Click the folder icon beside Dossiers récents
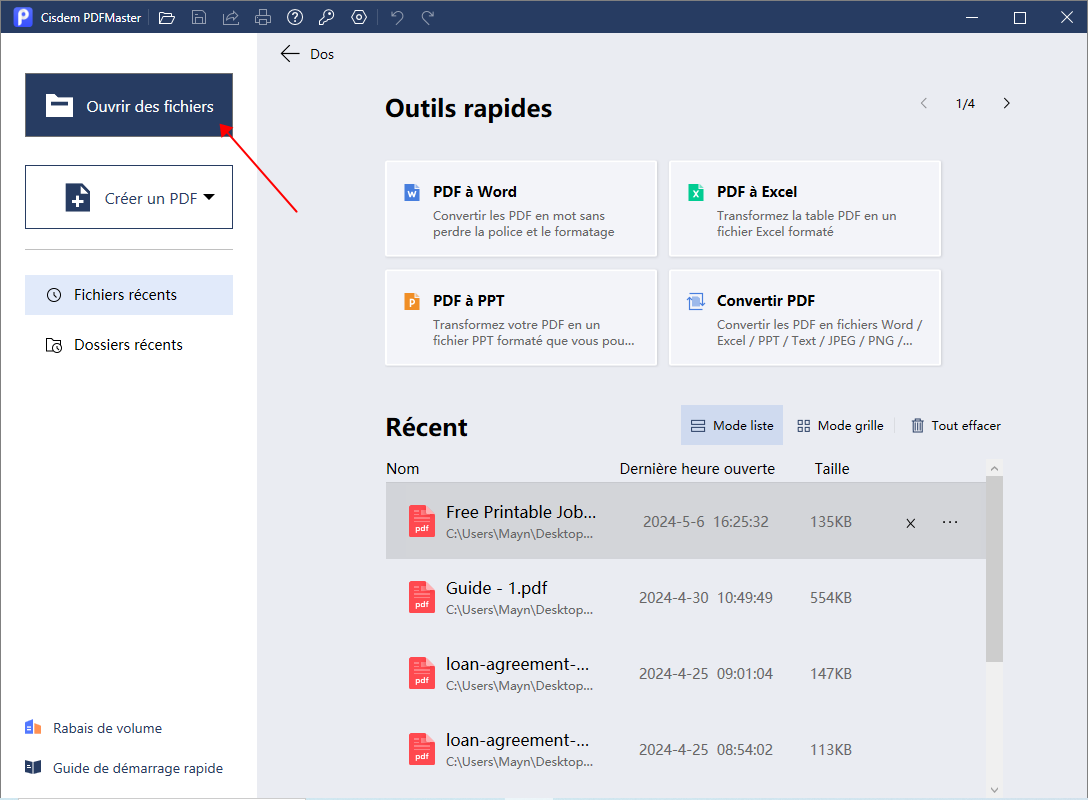This screenshot has height=800, width=1088. [54, 345]
